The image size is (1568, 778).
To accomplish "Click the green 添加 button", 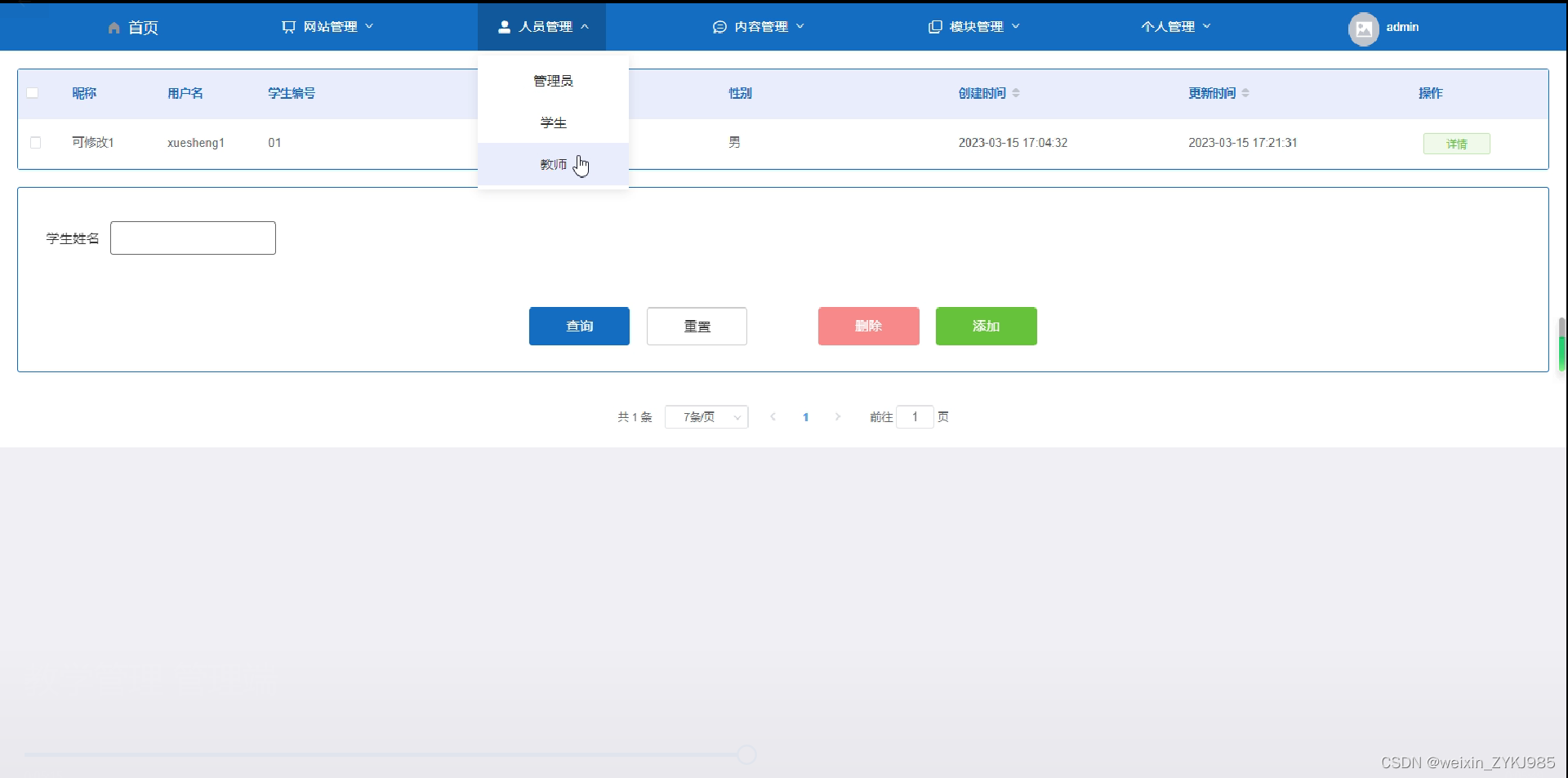I will click(x=987, y=326).
